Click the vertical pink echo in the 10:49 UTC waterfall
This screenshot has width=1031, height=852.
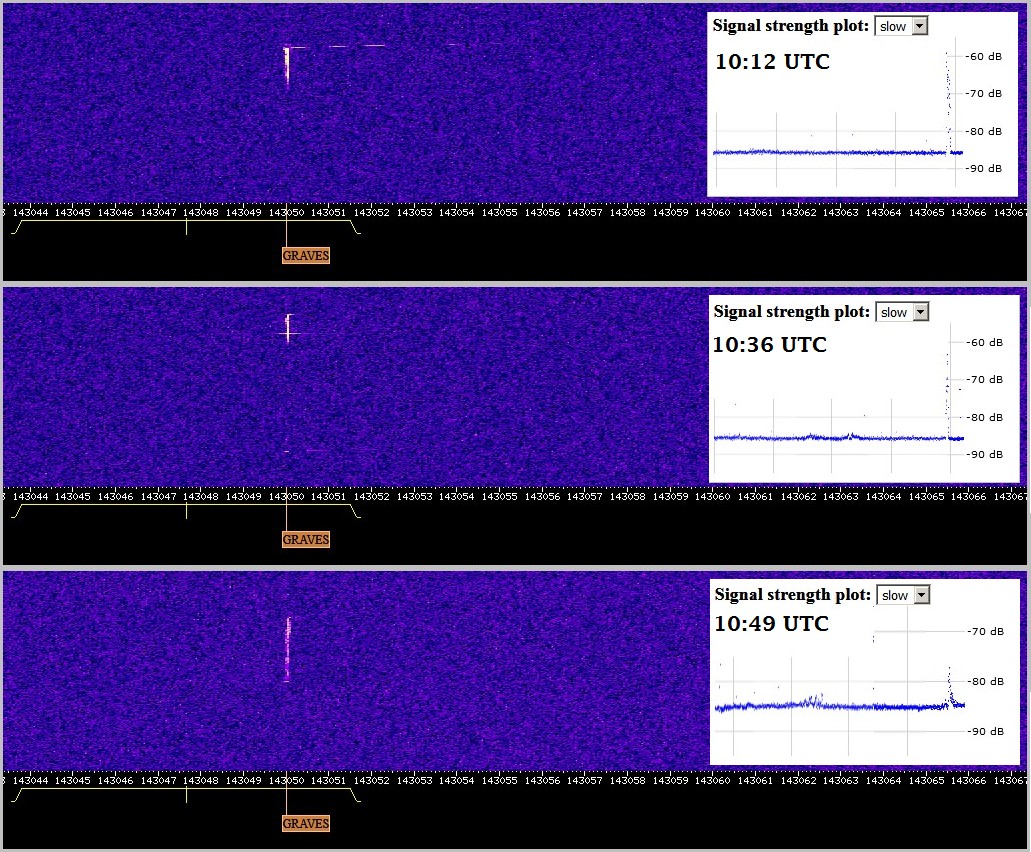point(287,650)
